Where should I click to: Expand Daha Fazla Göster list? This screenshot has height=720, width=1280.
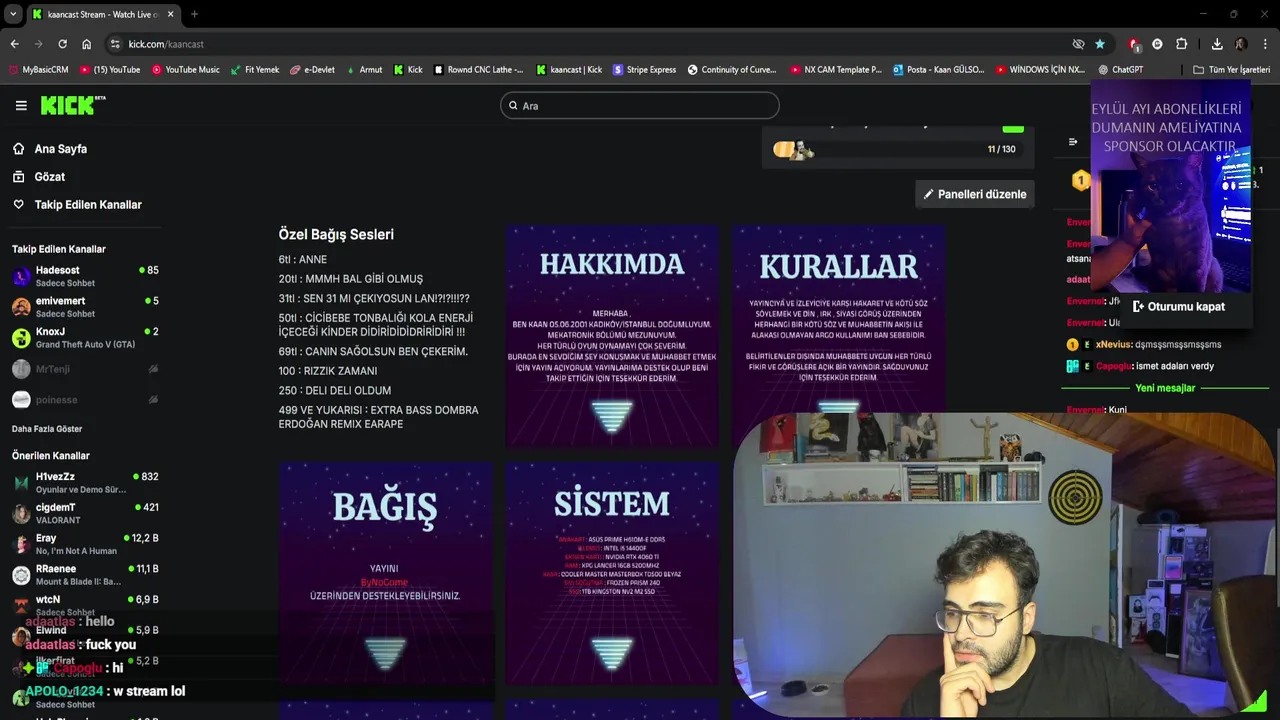[x=47, y=429]
